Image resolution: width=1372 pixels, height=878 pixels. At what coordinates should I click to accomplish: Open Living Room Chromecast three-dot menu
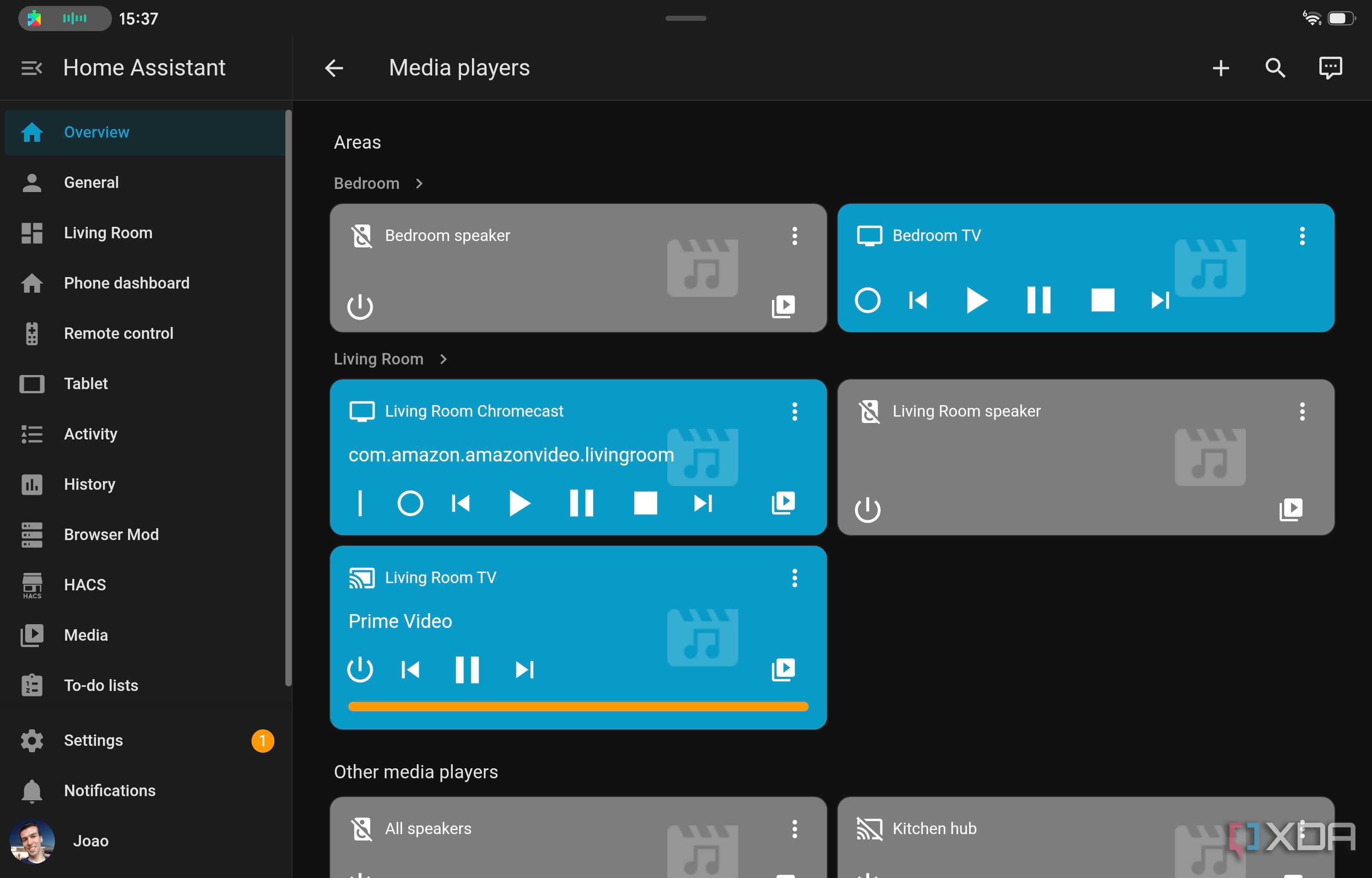pyautogui.click(x=794, y=411)
